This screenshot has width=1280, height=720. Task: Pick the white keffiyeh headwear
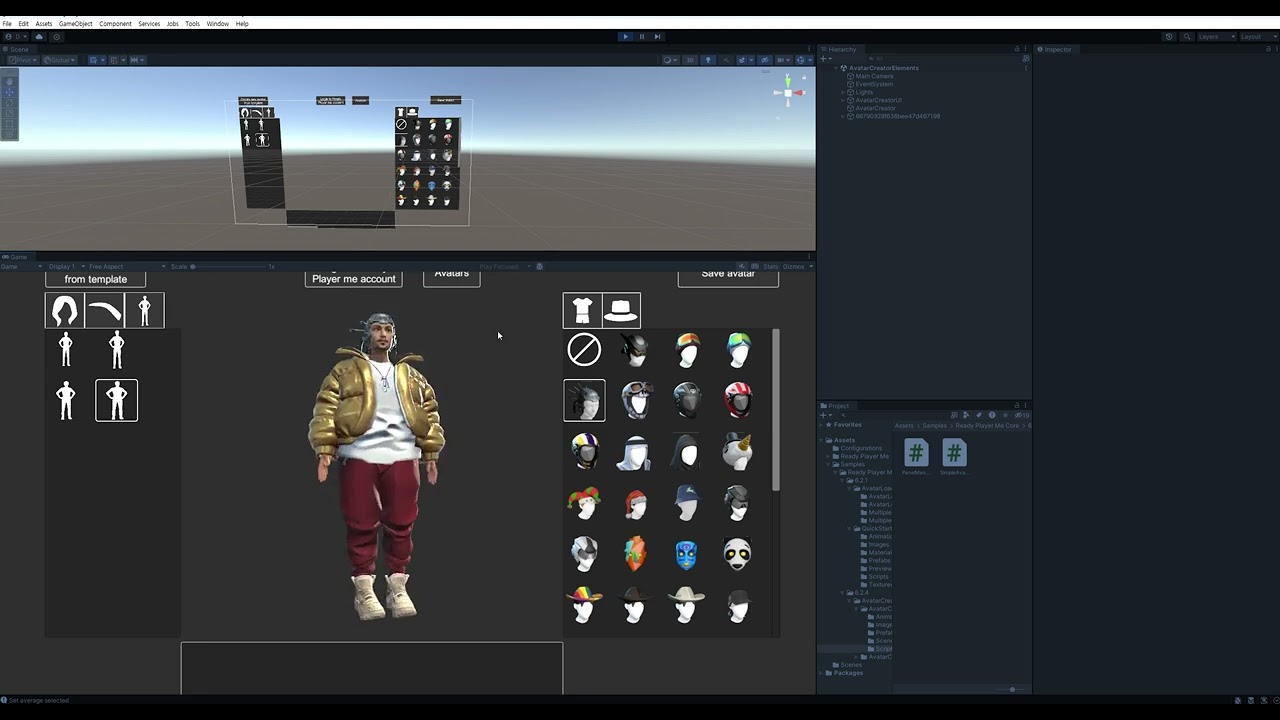[x=635, y=451]
